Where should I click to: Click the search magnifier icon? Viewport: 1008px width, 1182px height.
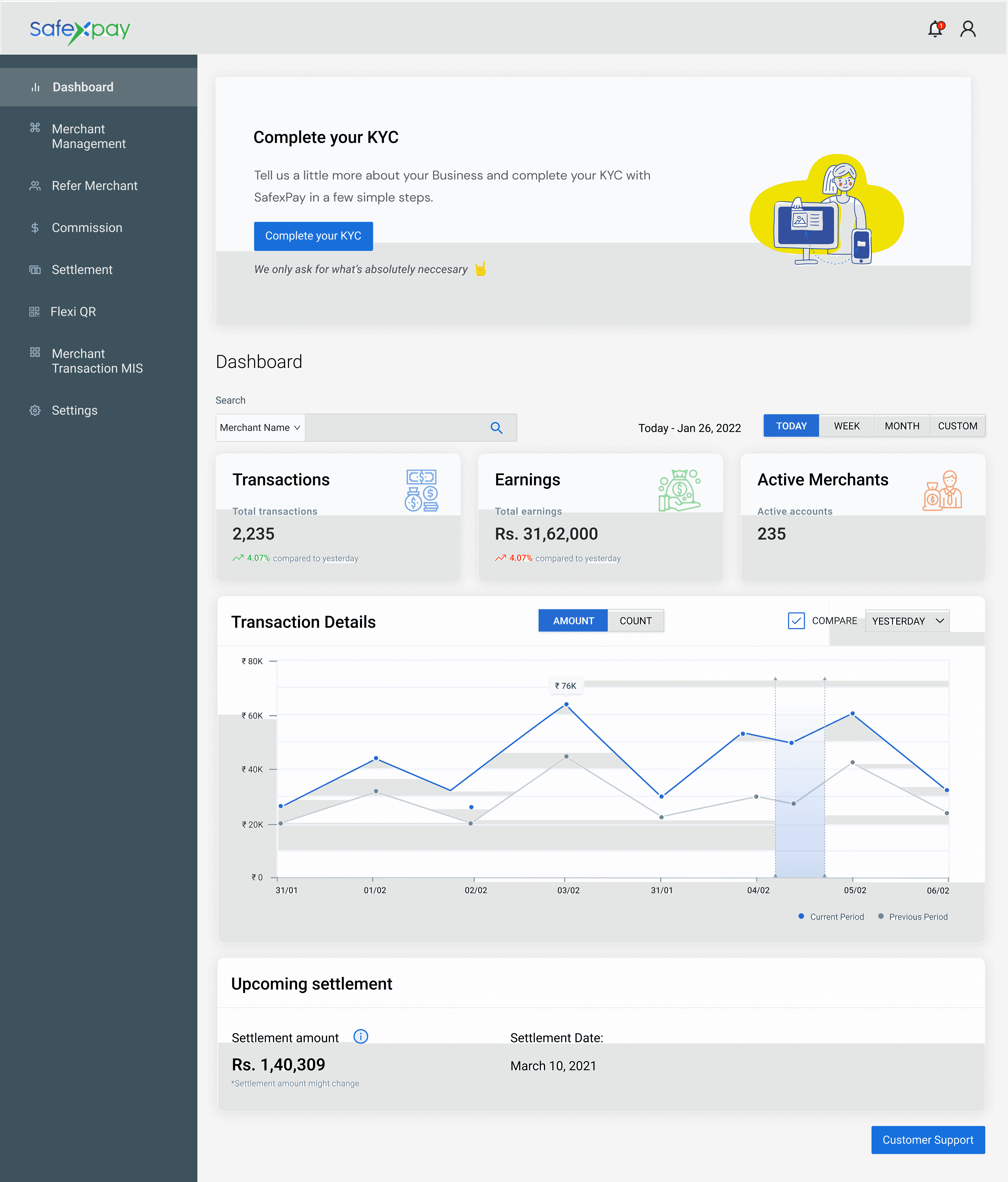click(496, 428)
